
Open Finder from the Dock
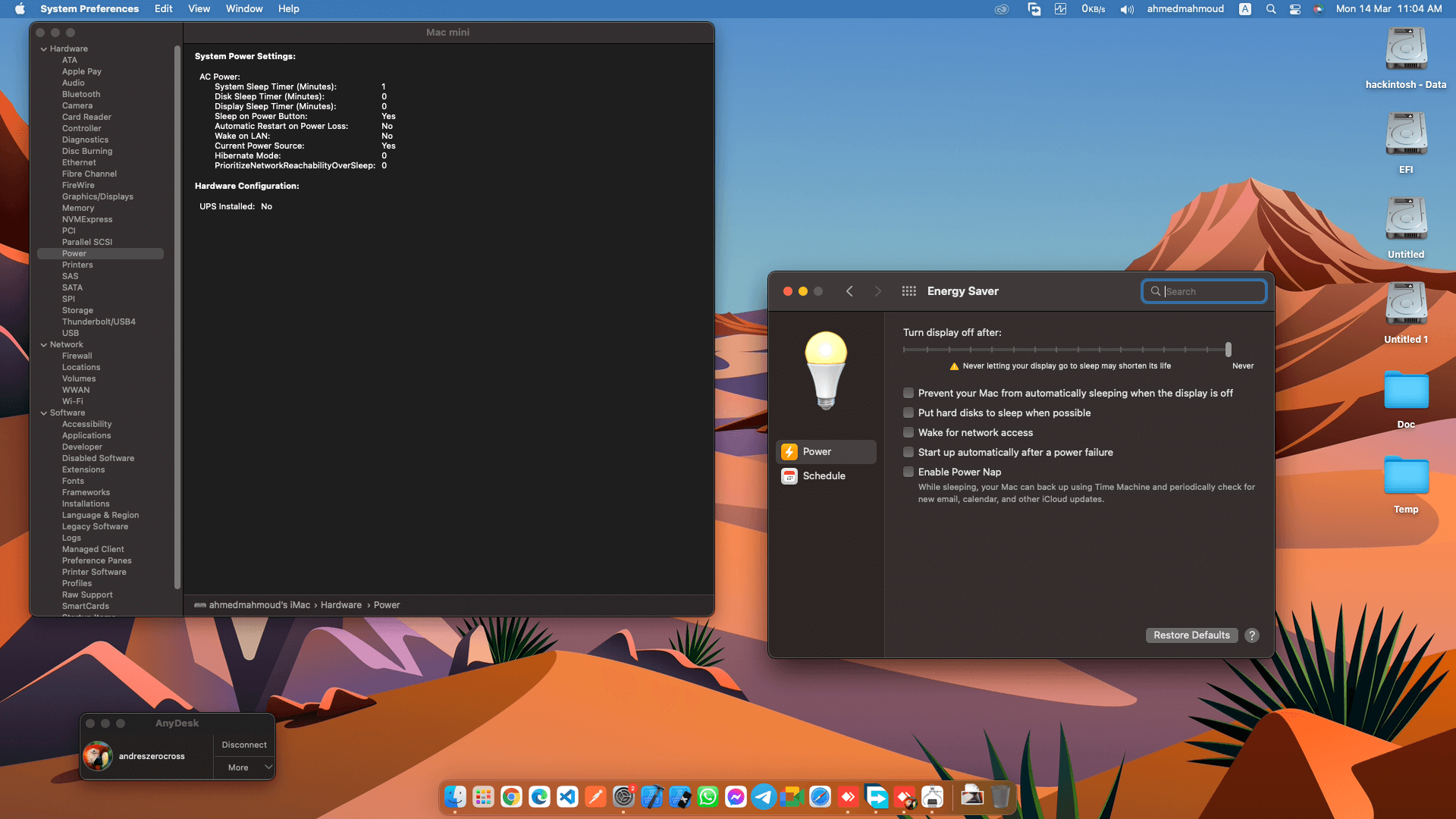point(455,797)
